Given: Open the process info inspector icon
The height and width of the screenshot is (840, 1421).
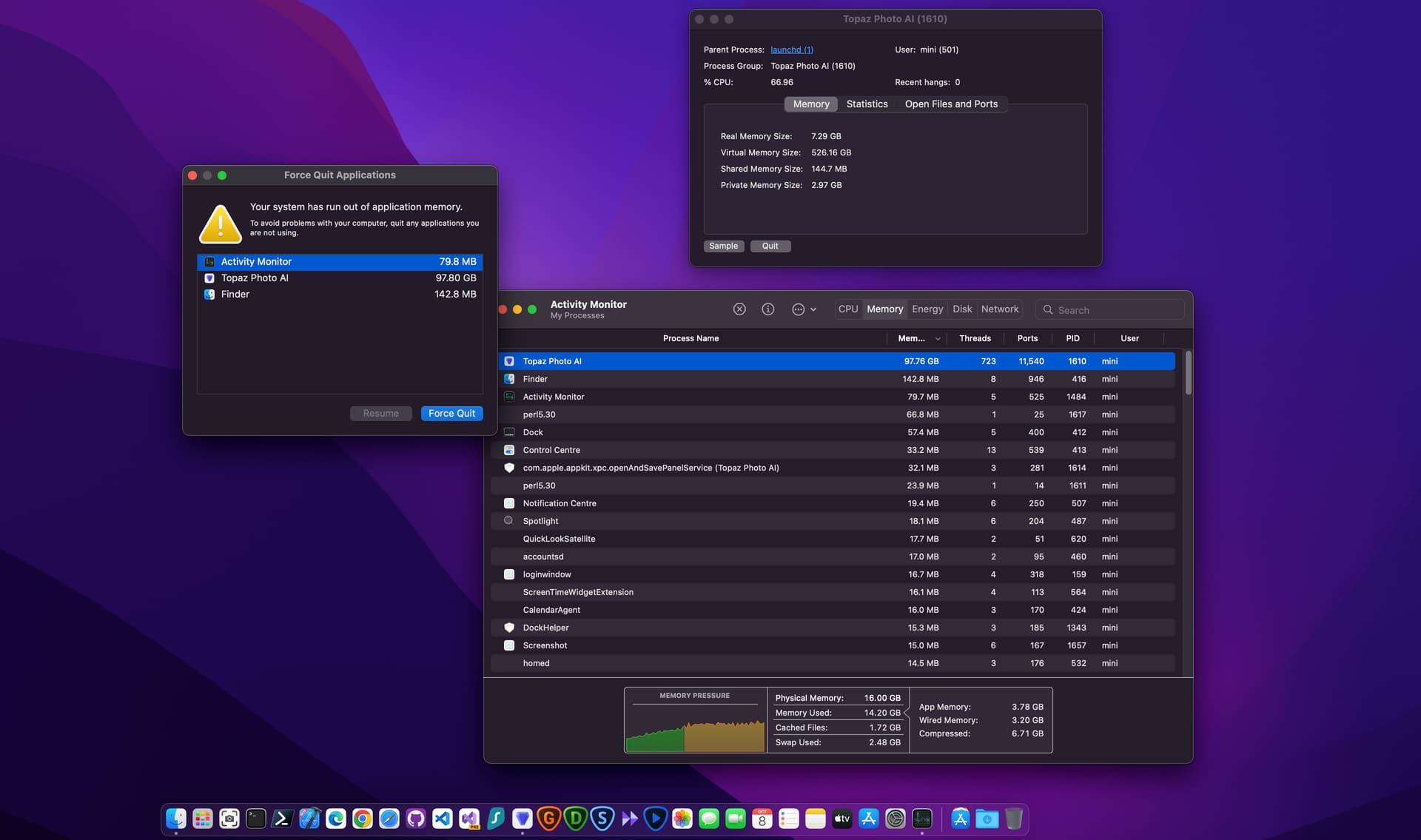Looking at the screenshot, I should (767, 309).
